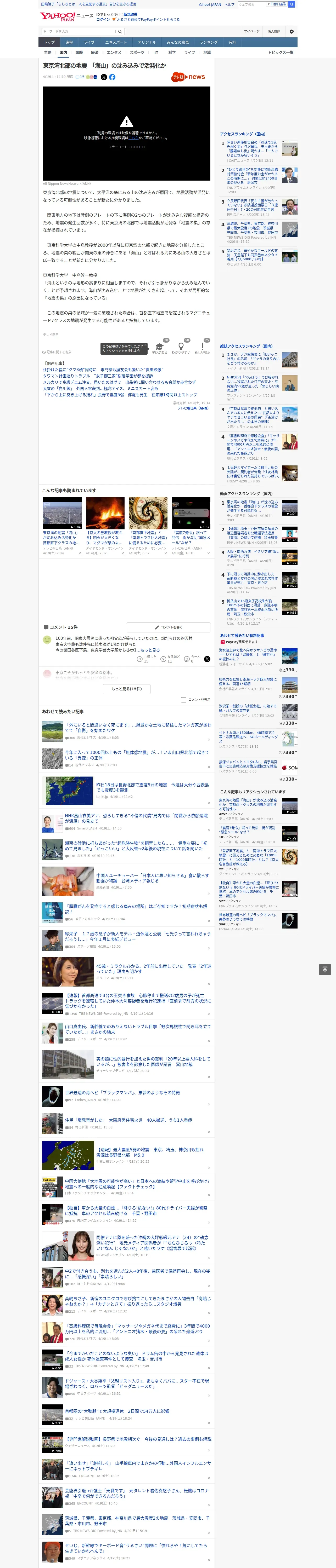
Task: Click the 購入履歴 link
Action: click(x=274, y=32)
